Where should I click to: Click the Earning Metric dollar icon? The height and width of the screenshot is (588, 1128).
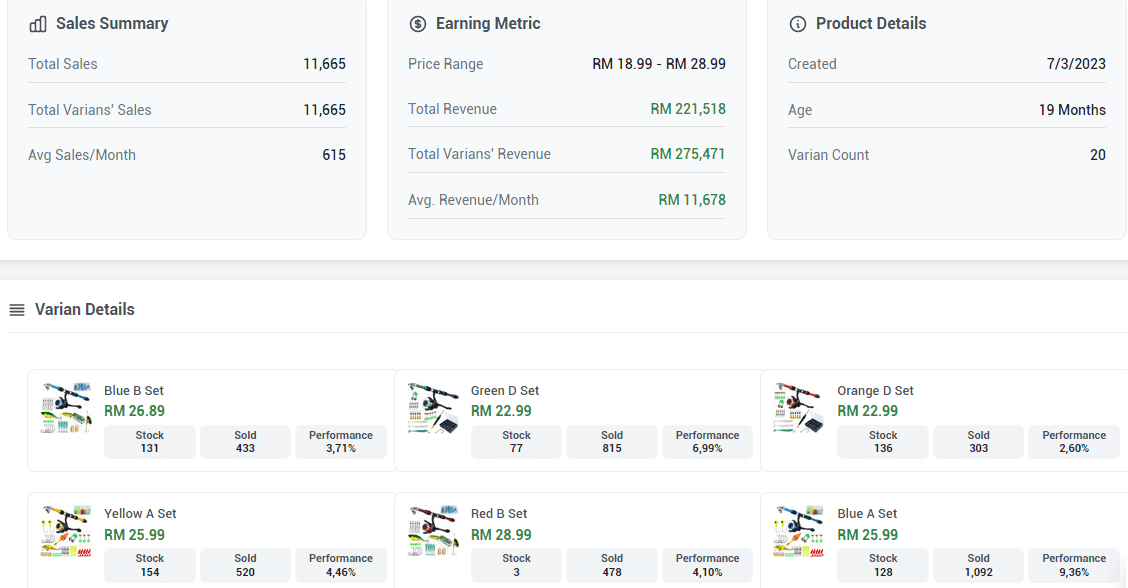tap(418, 24)
